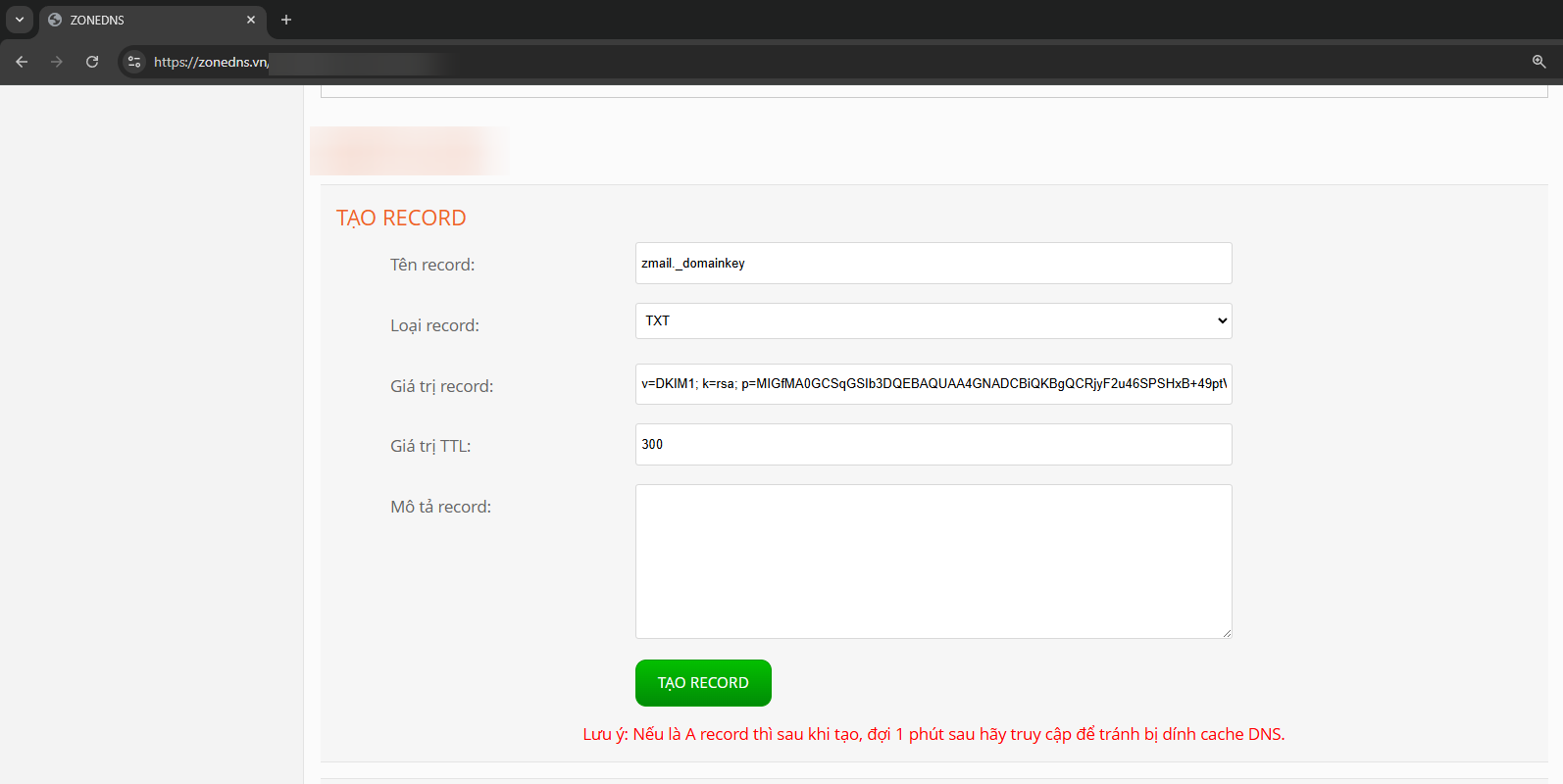
Task: Close the ZONEDNS tab
Action: tap(251, 20)
